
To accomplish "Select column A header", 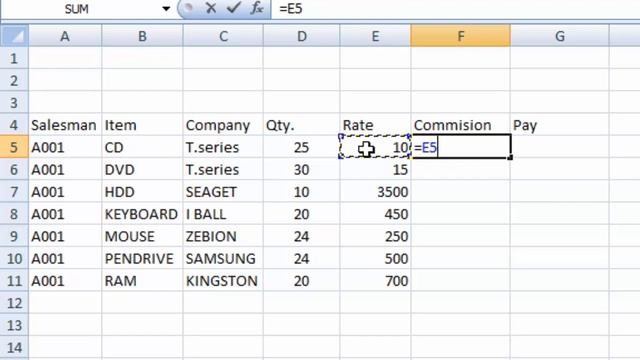I will pyautogui.click(x=65, y=36).
